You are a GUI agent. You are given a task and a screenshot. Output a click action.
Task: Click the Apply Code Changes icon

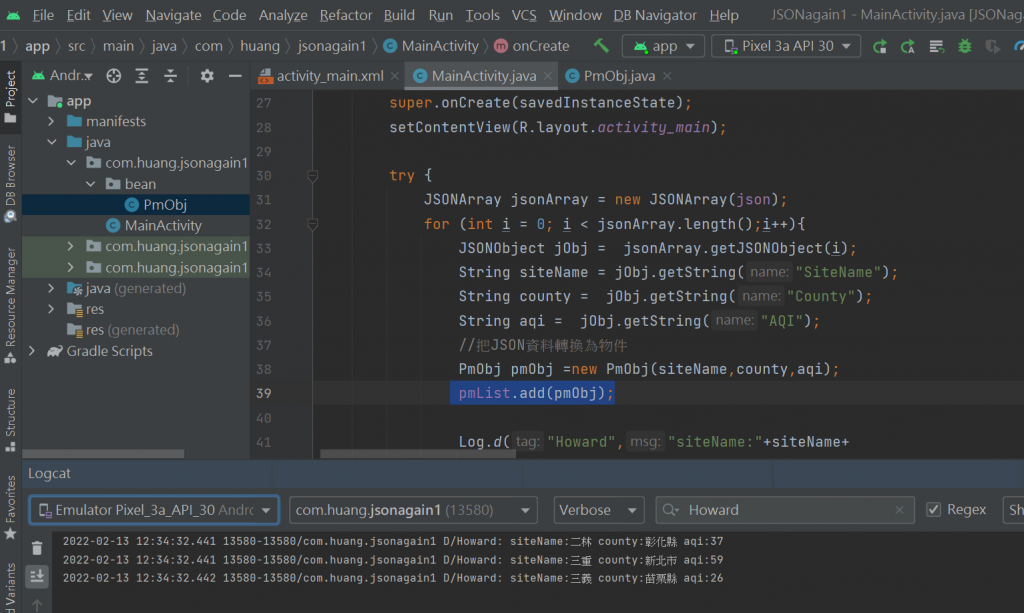pyautogui.click(x=908, y=46)
